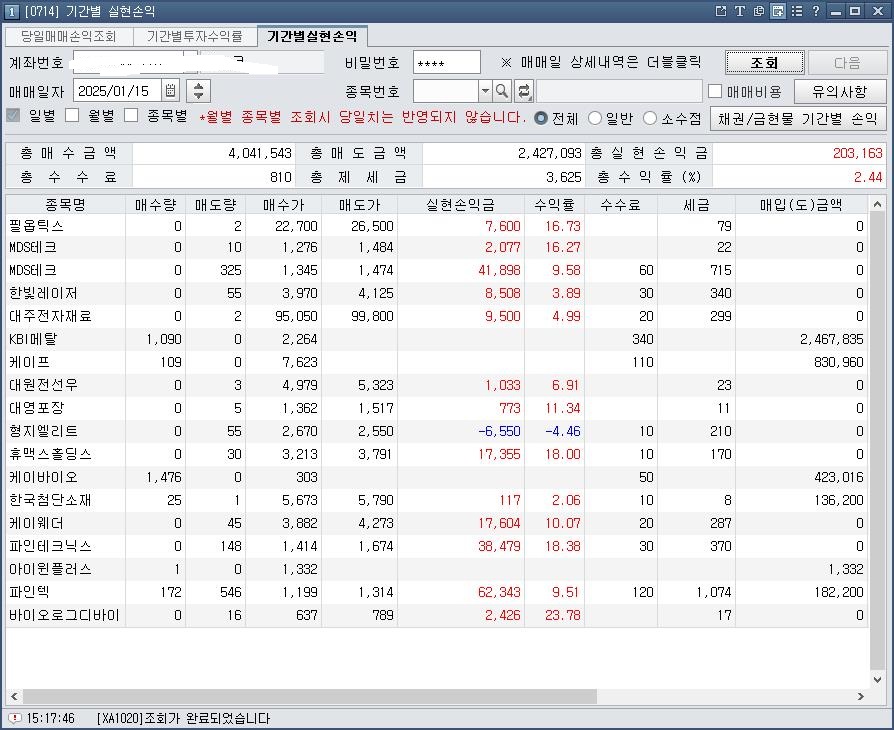The height and width of the screenshot is (730, 894).
Task: Click the refresh icon next to 종목번호
Action: pyautogui.click(x=524, y=91)
